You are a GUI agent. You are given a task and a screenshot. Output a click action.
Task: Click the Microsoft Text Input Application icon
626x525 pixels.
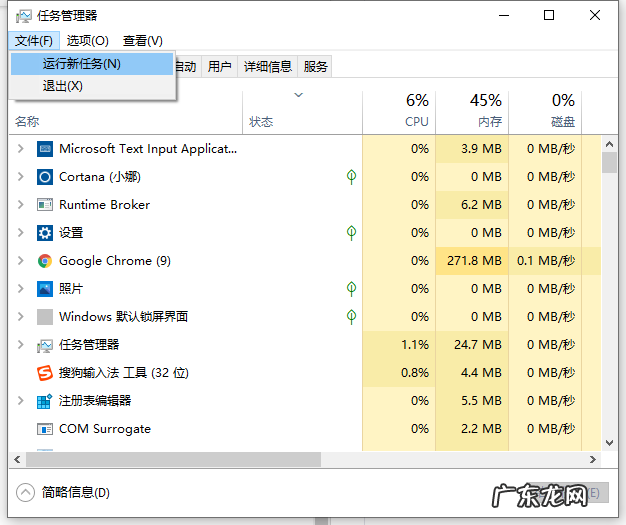pyautogui.click(x=45, y=149)
